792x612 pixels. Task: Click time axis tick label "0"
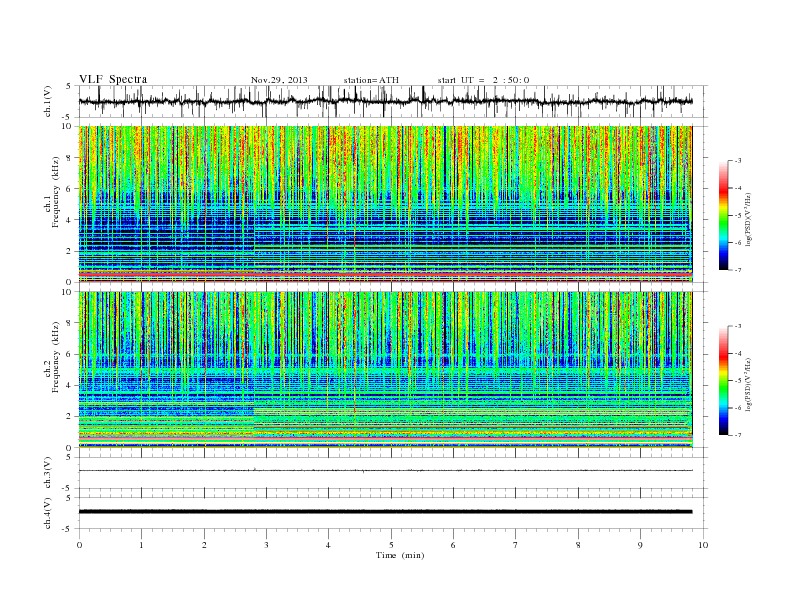pyautogui.click(x=79, y=545)
